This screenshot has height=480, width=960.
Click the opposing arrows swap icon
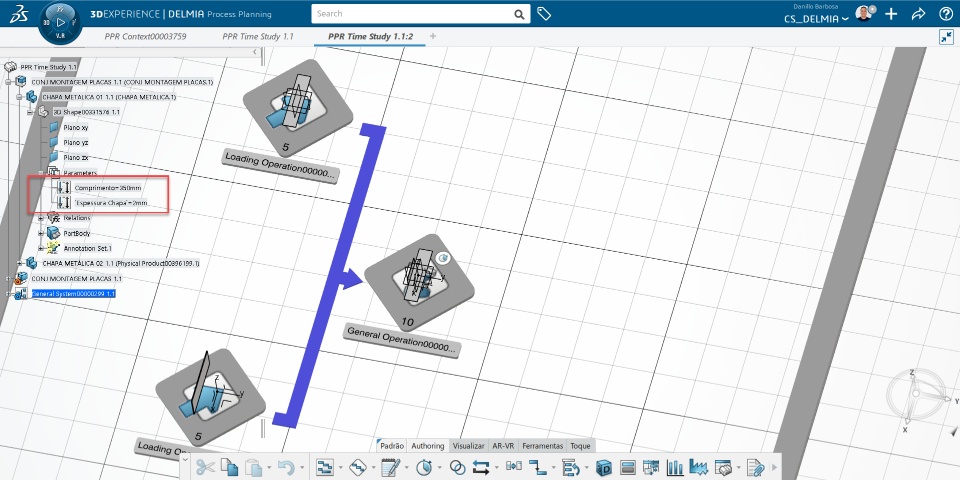(x=481, y=468)
